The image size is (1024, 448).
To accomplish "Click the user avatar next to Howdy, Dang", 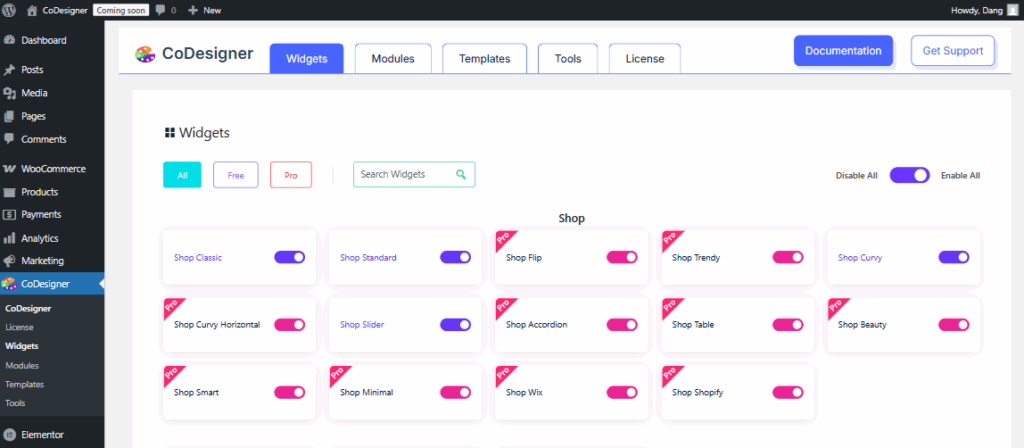I will point(1012,10).
